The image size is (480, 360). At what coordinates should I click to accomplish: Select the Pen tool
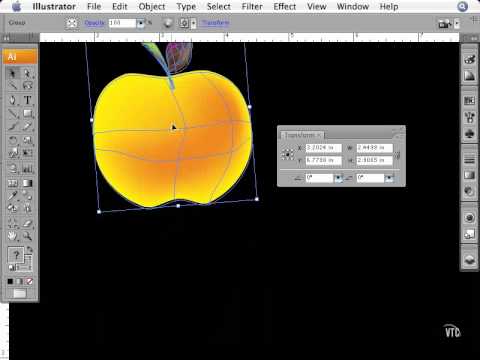tap(13, 100)
